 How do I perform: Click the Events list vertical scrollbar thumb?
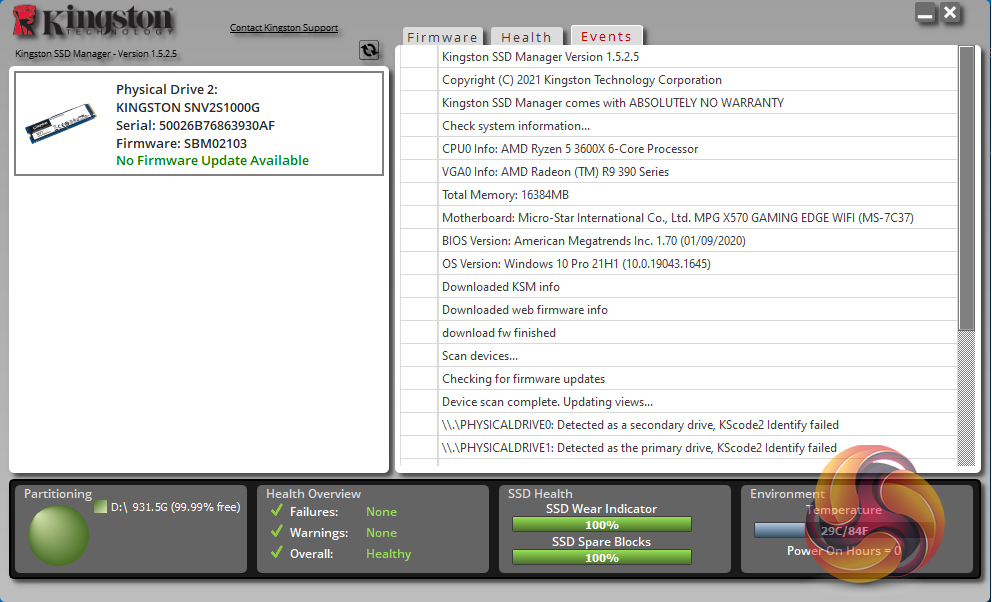[x=966, y=188]
